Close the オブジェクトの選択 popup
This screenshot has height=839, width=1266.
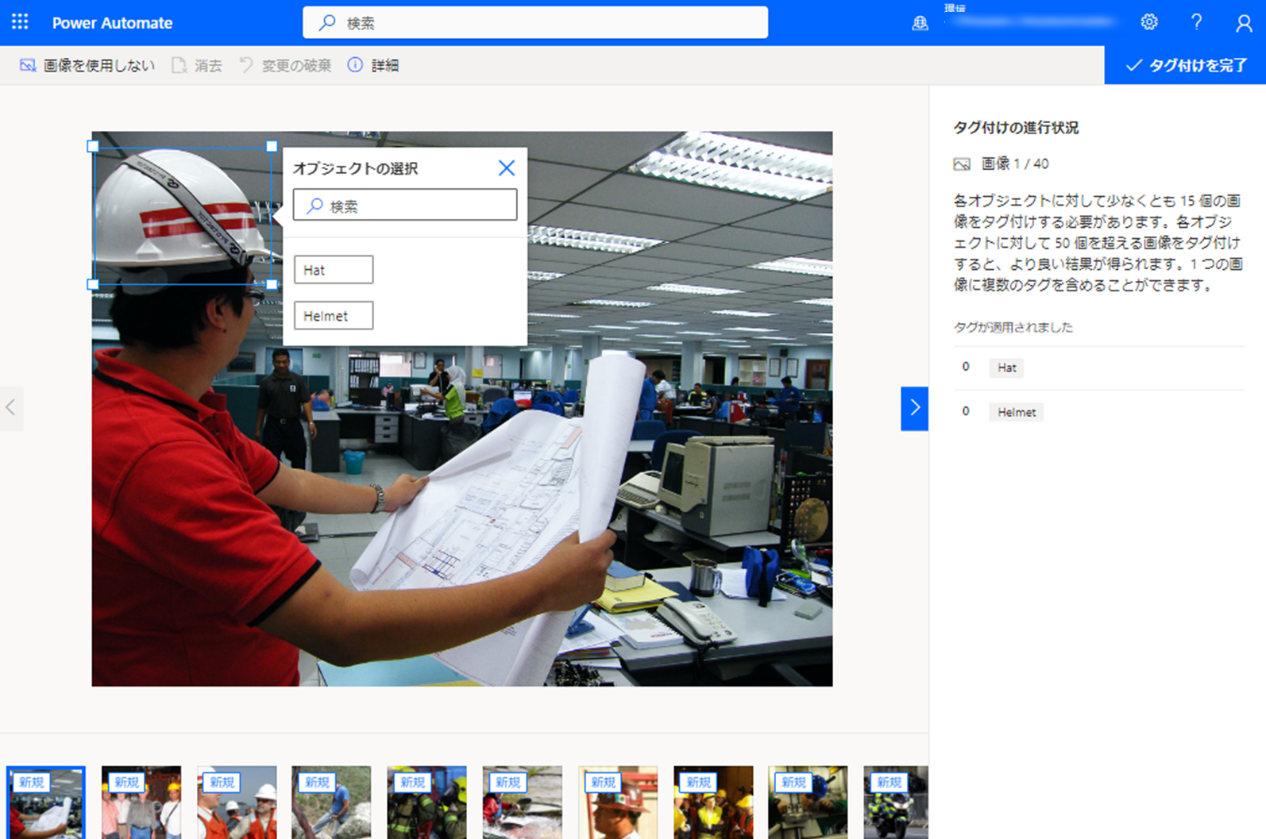tap(507, 168)
